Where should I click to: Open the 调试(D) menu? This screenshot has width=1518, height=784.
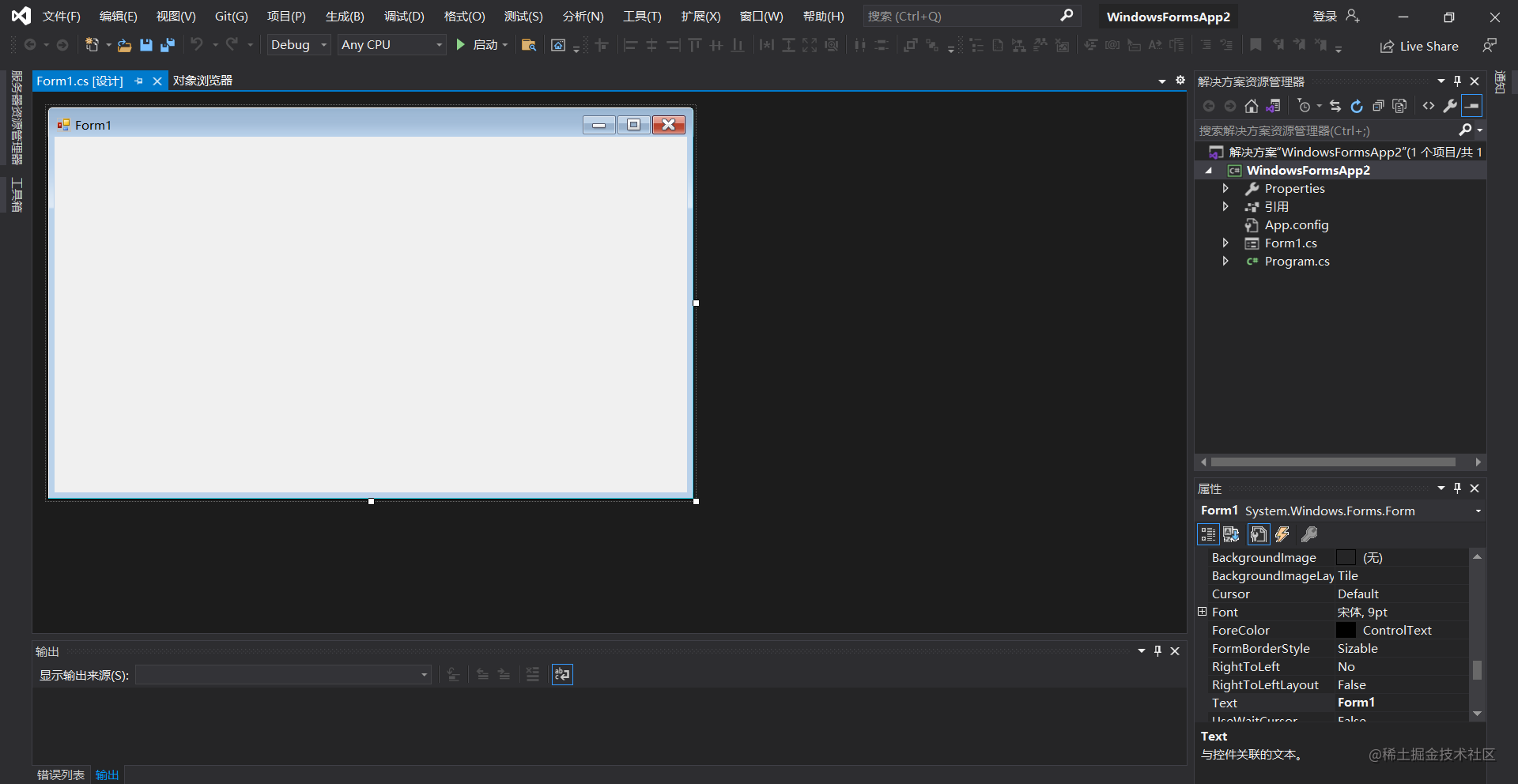point(404,17)
